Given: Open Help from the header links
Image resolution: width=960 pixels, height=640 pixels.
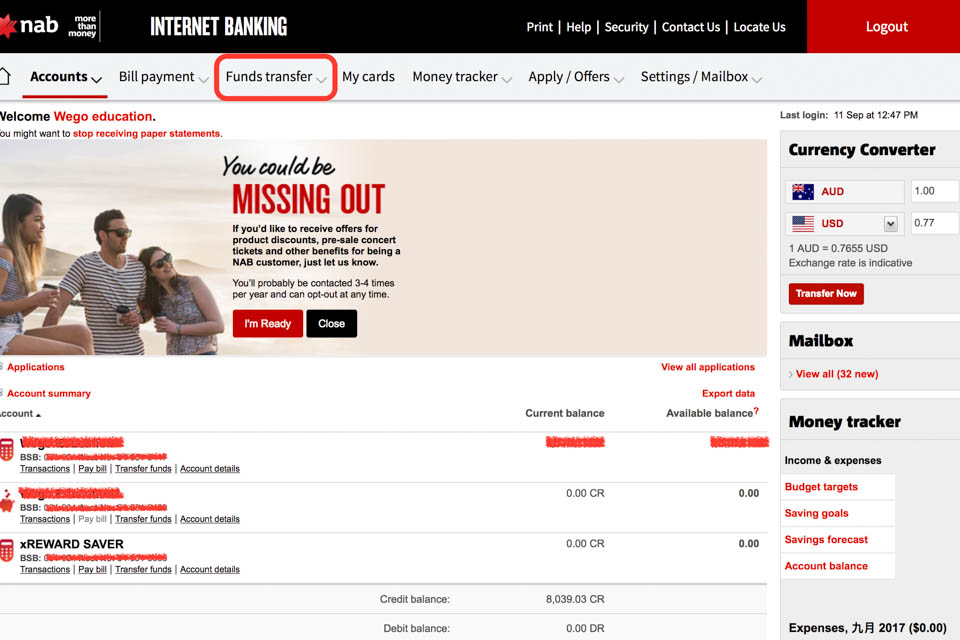Looking at the screenshot, I should tap(579, 27).
